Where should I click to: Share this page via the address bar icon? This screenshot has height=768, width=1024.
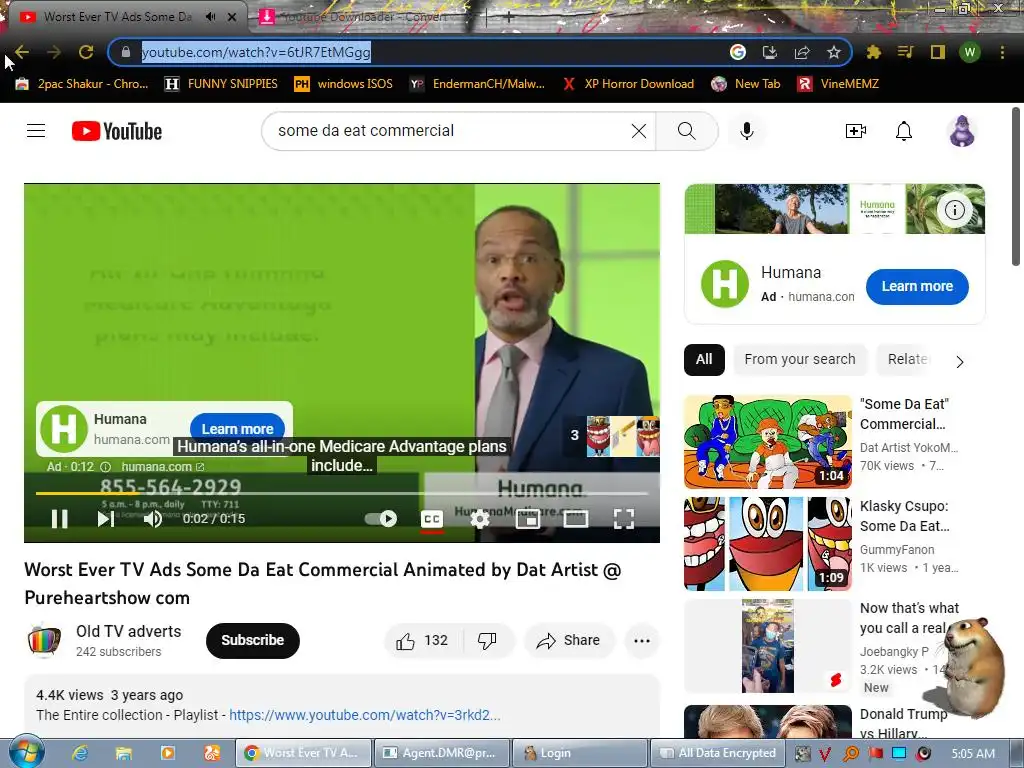coord(802,52)
